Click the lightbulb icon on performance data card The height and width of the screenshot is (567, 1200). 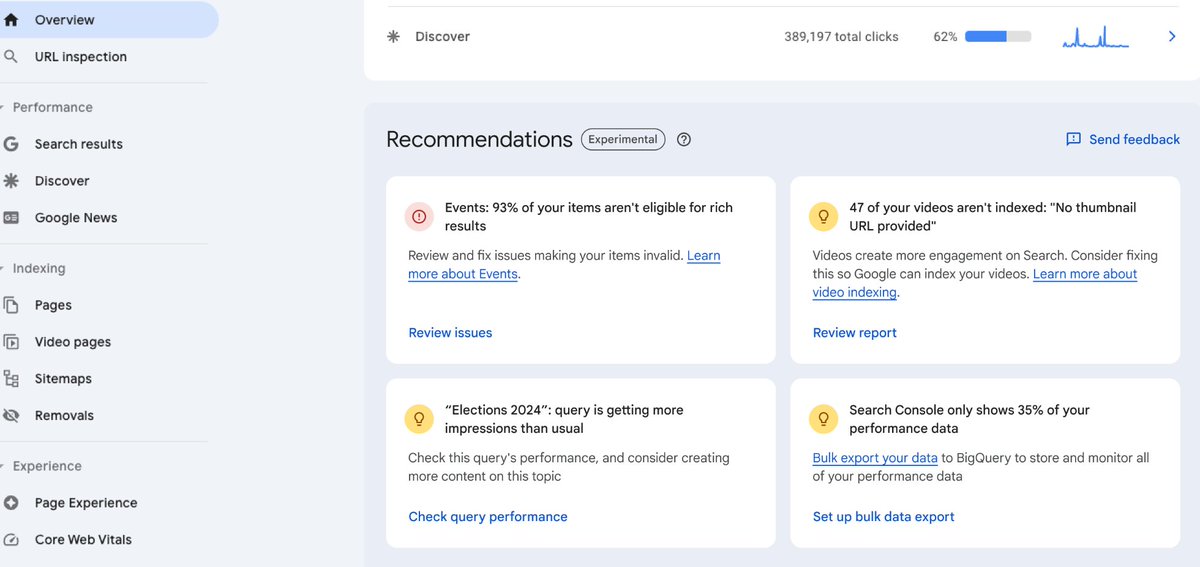[x=823, y=419]
